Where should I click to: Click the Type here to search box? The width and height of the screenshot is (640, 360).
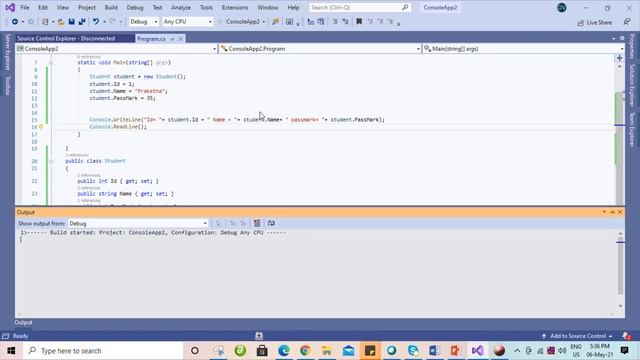(x=103, y=351)
